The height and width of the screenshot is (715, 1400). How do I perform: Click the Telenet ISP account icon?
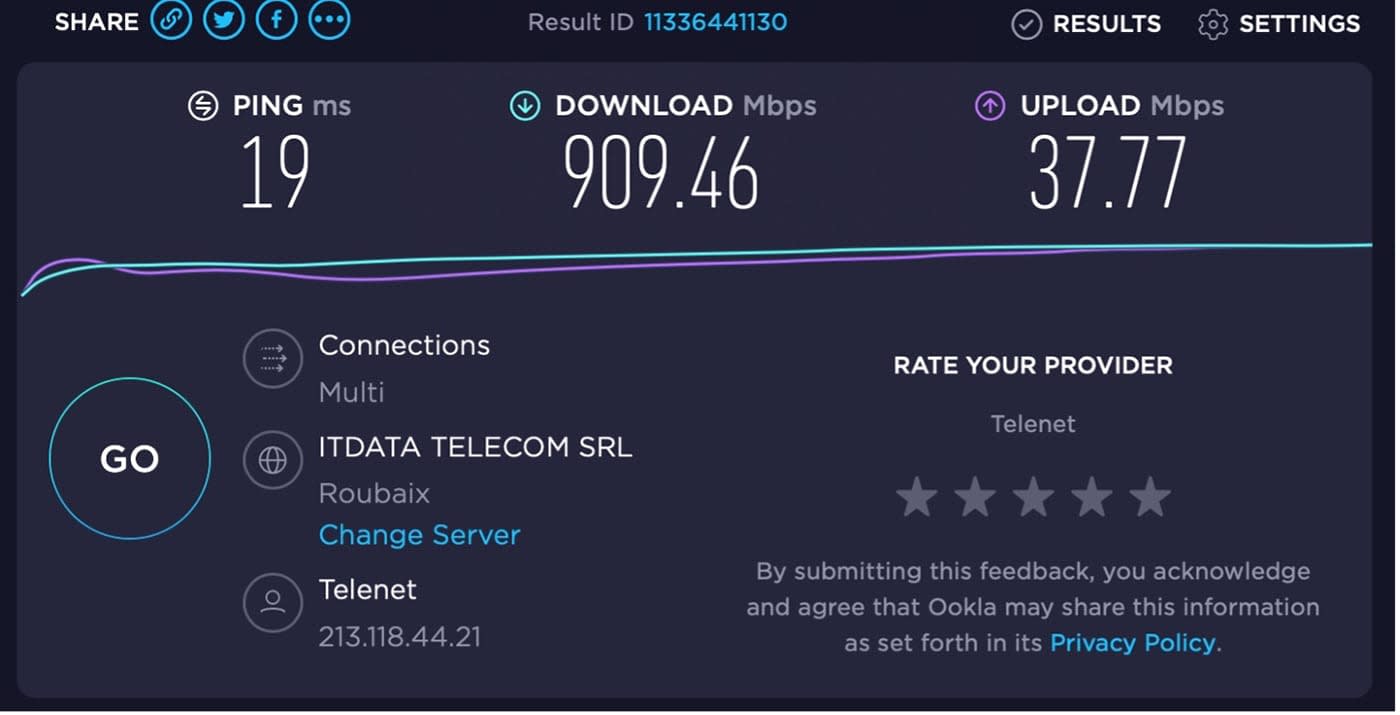tap(272, 603)
